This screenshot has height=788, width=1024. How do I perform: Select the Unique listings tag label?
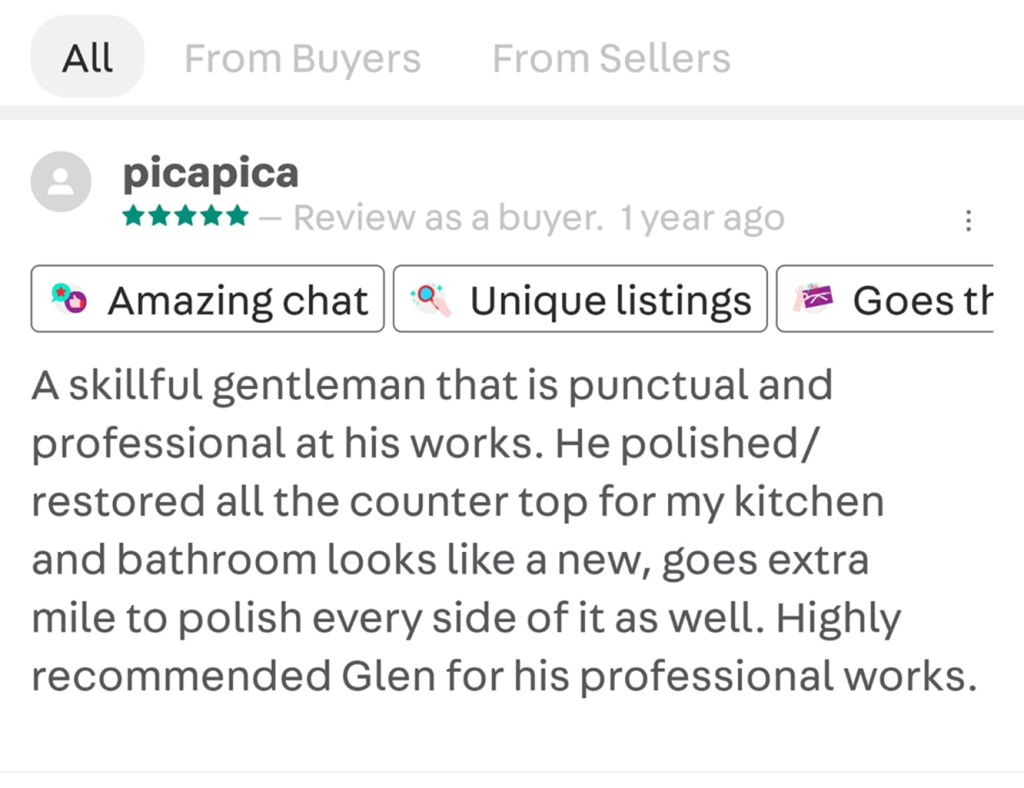pyautogui.click(x=610, y=299)
